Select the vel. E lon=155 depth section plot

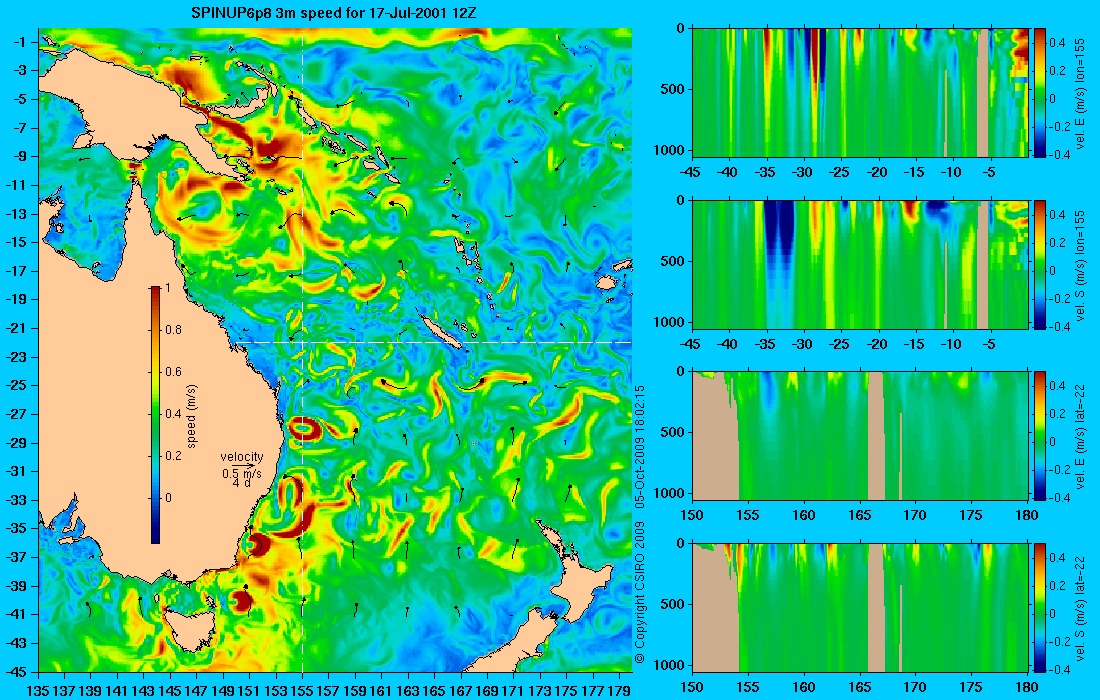860,93
